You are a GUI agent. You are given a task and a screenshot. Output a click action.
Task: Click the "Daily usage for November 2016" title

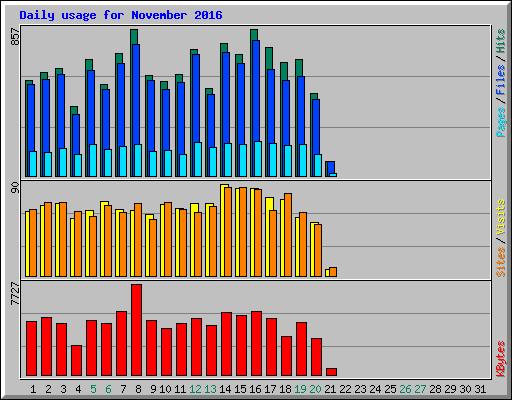[121, 15]
